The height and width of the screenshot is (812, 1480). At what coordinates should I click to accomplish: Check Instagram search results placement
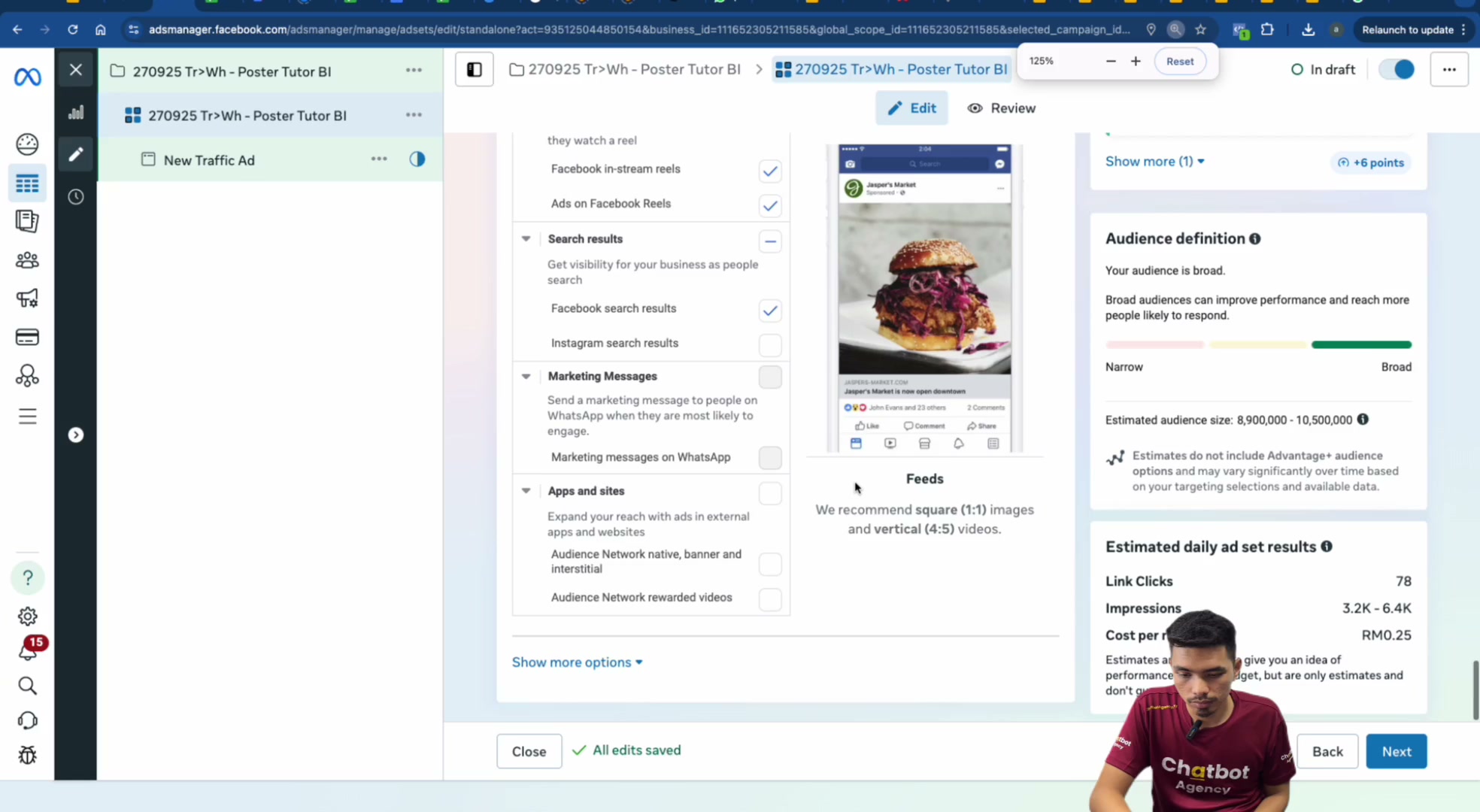[769, 345]
